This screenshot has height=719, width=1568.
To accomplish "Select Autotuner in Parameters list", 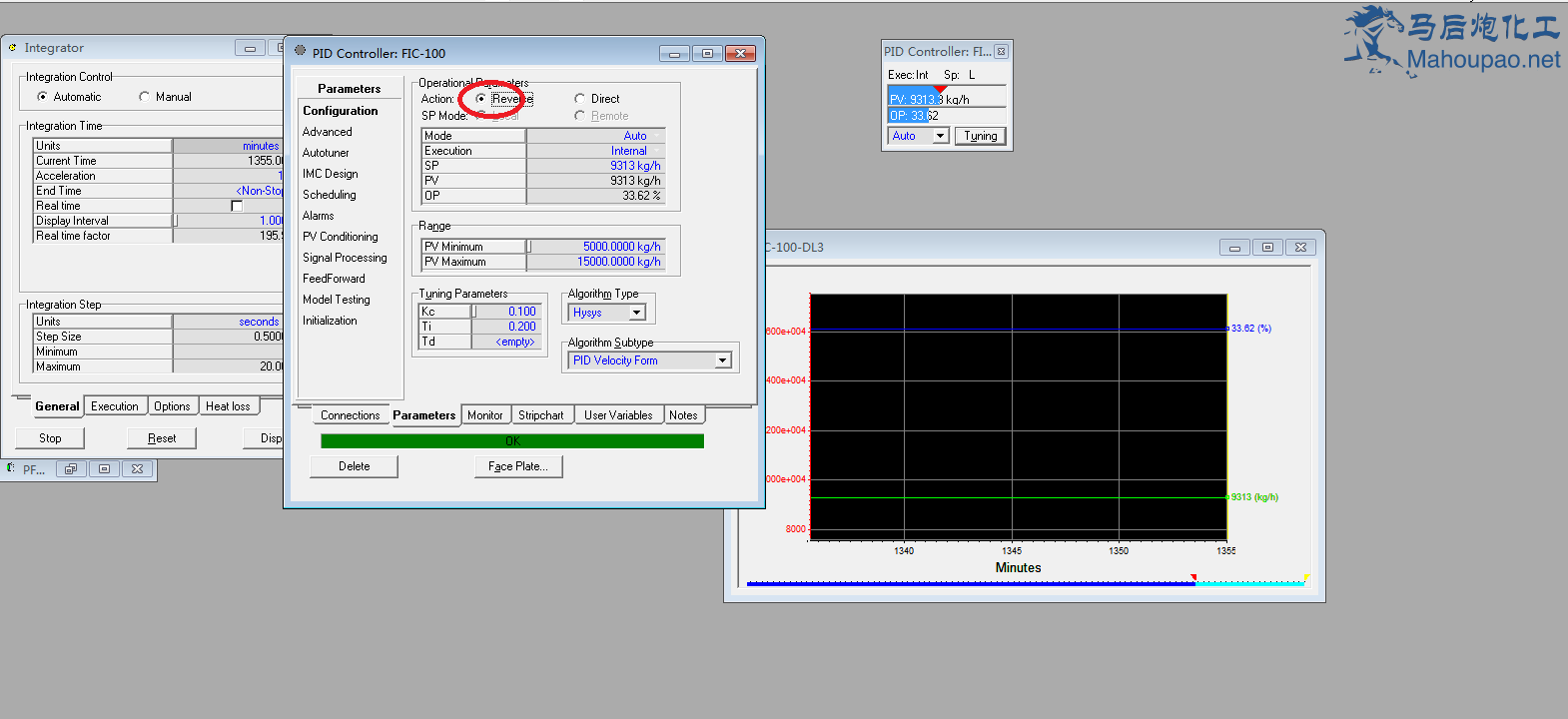I will (x=327, y=153).
